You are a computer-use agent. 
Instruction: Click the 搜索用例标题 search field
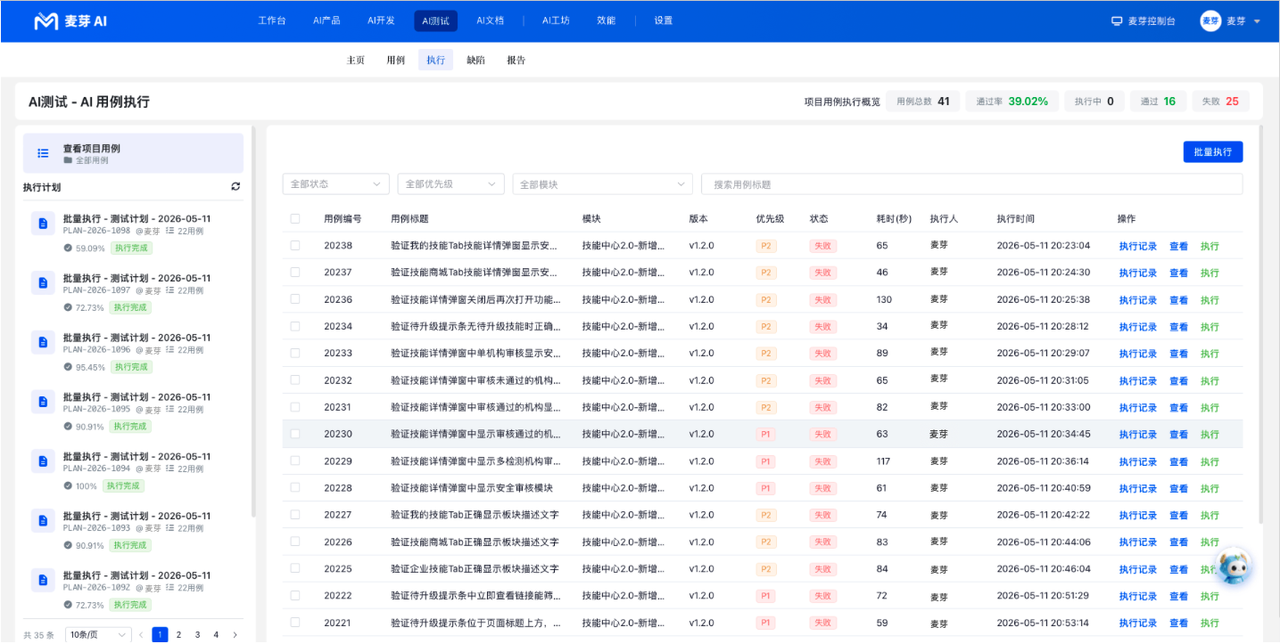(x=972, y=184)
